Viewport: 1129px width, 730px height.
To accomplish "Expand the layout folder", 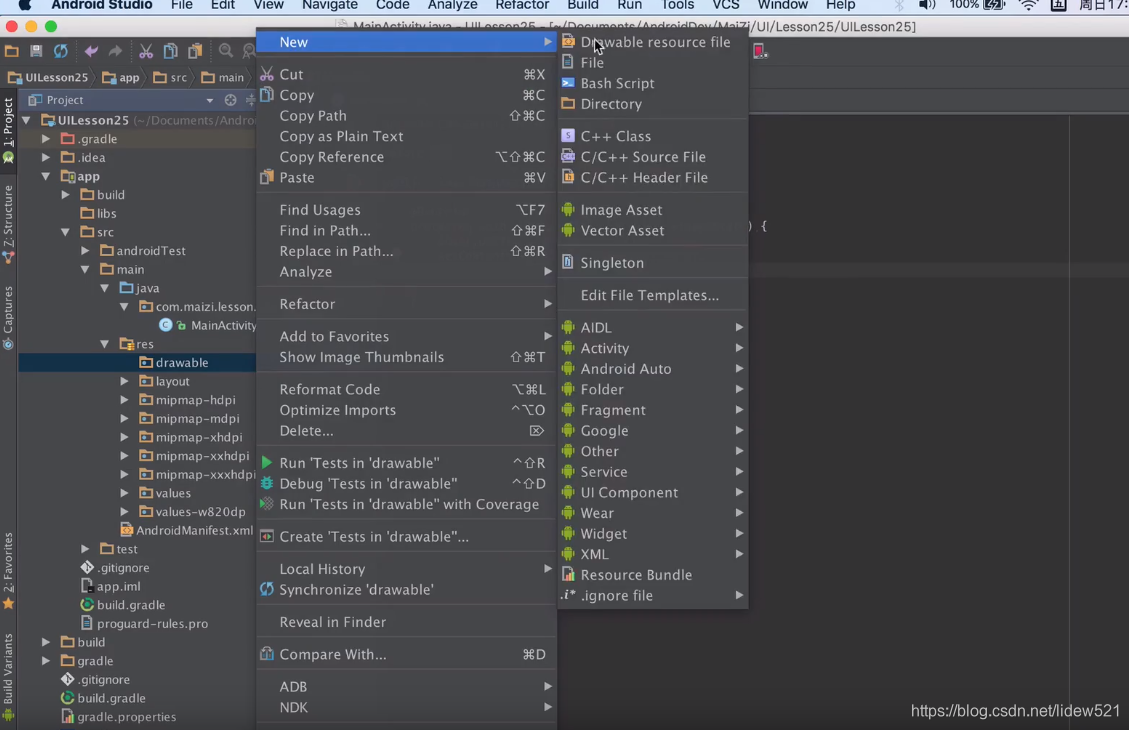I will click(x=125, y=381).
